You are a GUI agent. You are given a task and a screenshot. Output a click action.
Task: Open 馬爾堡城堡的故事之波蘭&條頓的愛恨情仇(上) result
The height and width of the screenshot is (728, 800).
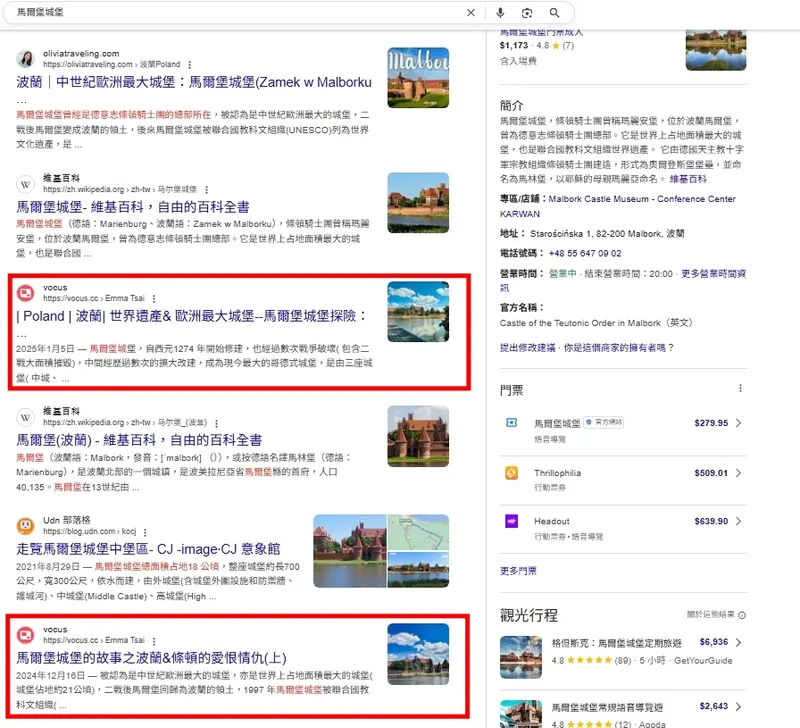pyautogui.click(x=152, y=658)
